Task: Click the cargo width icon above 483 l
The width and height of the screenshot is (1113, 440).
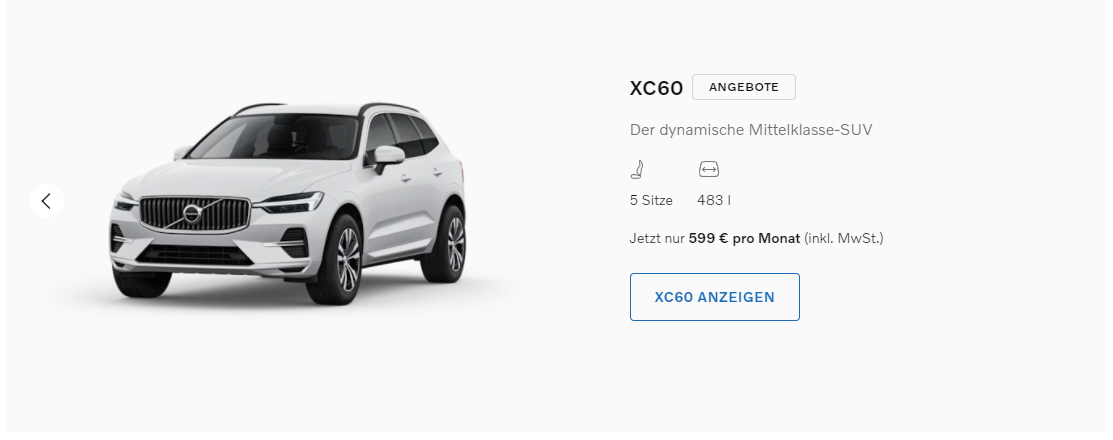Action: click(x=708, y=169)
